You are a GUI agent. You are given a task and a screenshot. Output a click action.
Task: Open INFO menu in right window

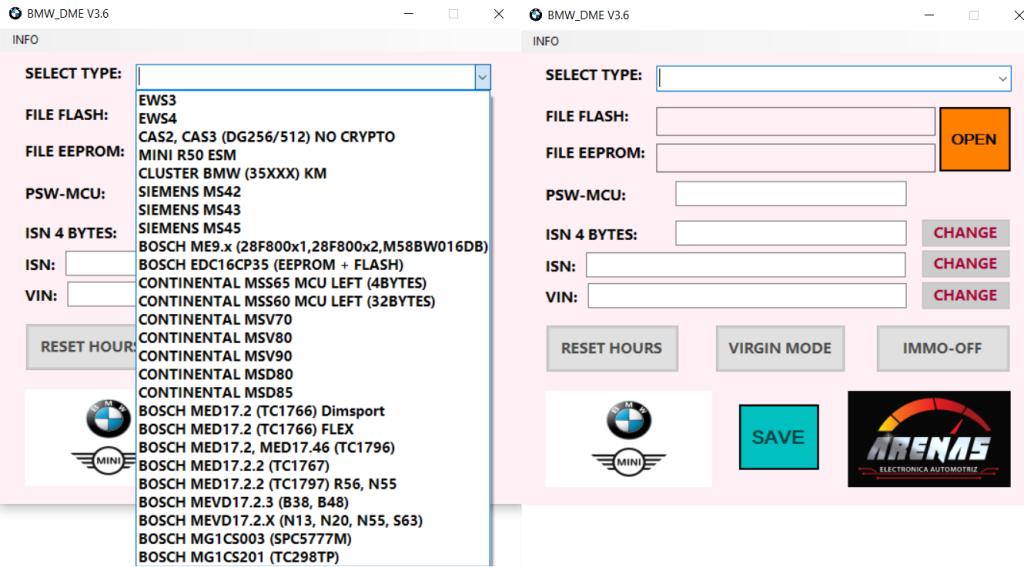pyautogui.click(x=545, y=41)
